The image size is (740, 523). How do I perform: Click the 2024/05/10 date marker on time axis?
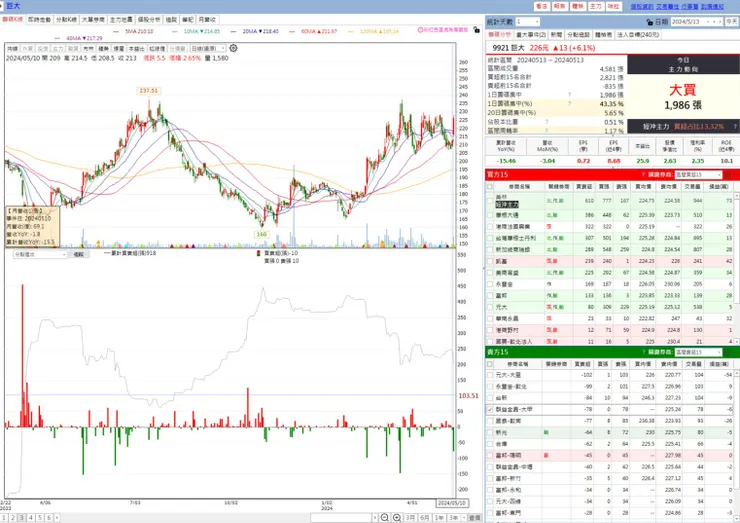[x=452, y=503]
